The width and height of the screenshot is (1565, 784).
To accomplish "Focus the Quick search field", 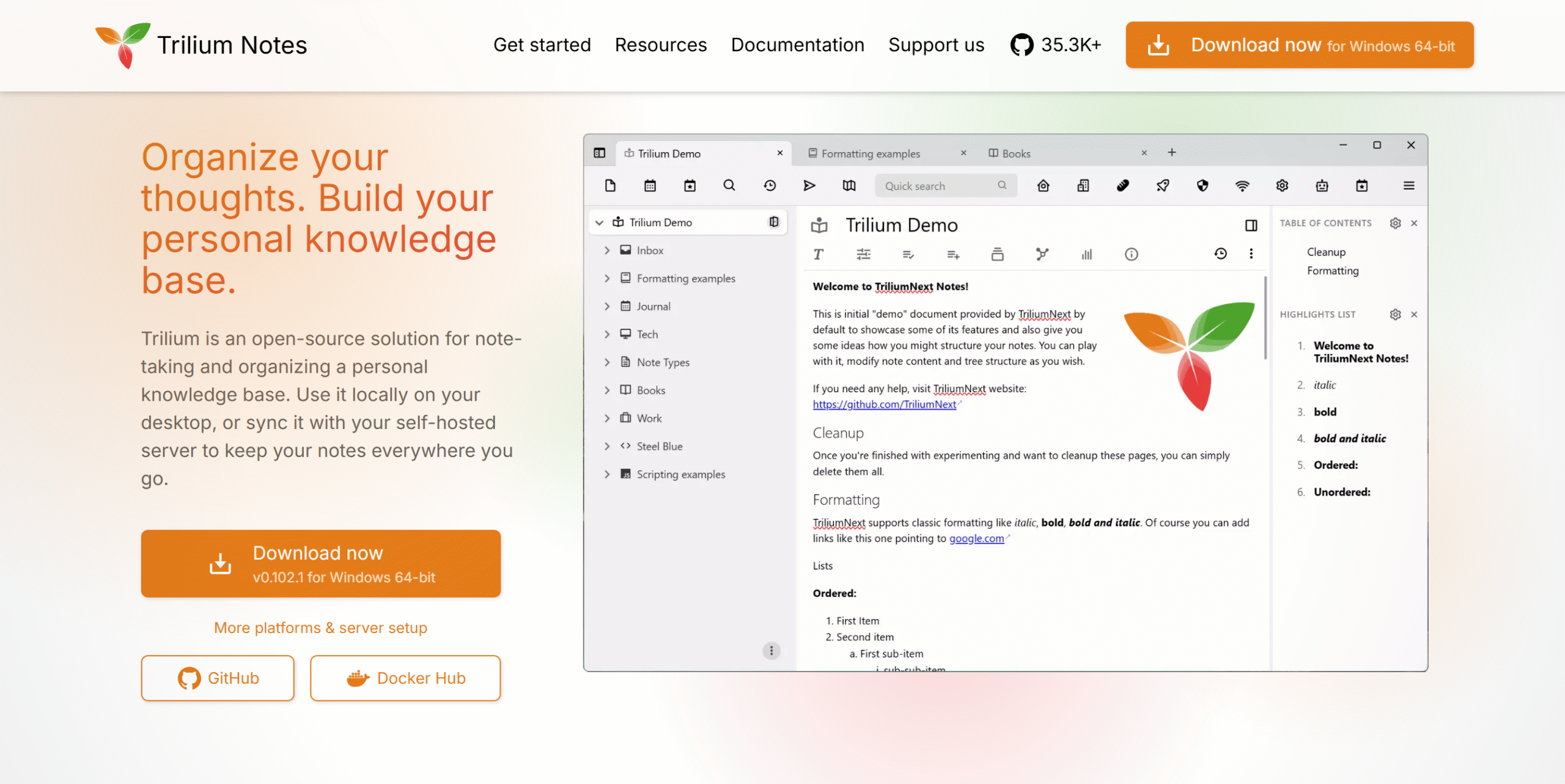I will coord(946,186).
